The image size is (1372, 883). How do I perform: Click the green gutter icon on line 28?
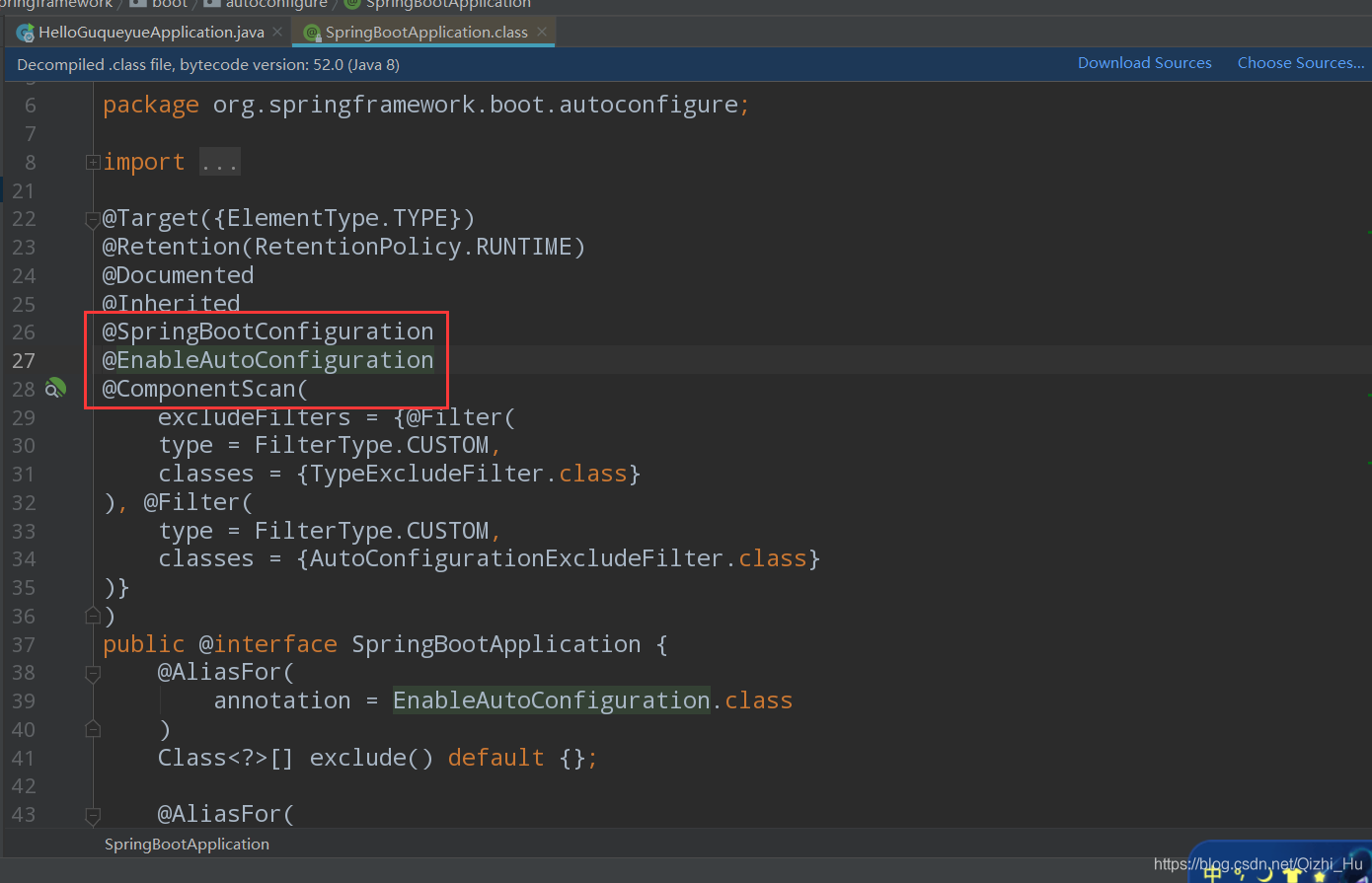pyautogui.click(x=56, y=389)
